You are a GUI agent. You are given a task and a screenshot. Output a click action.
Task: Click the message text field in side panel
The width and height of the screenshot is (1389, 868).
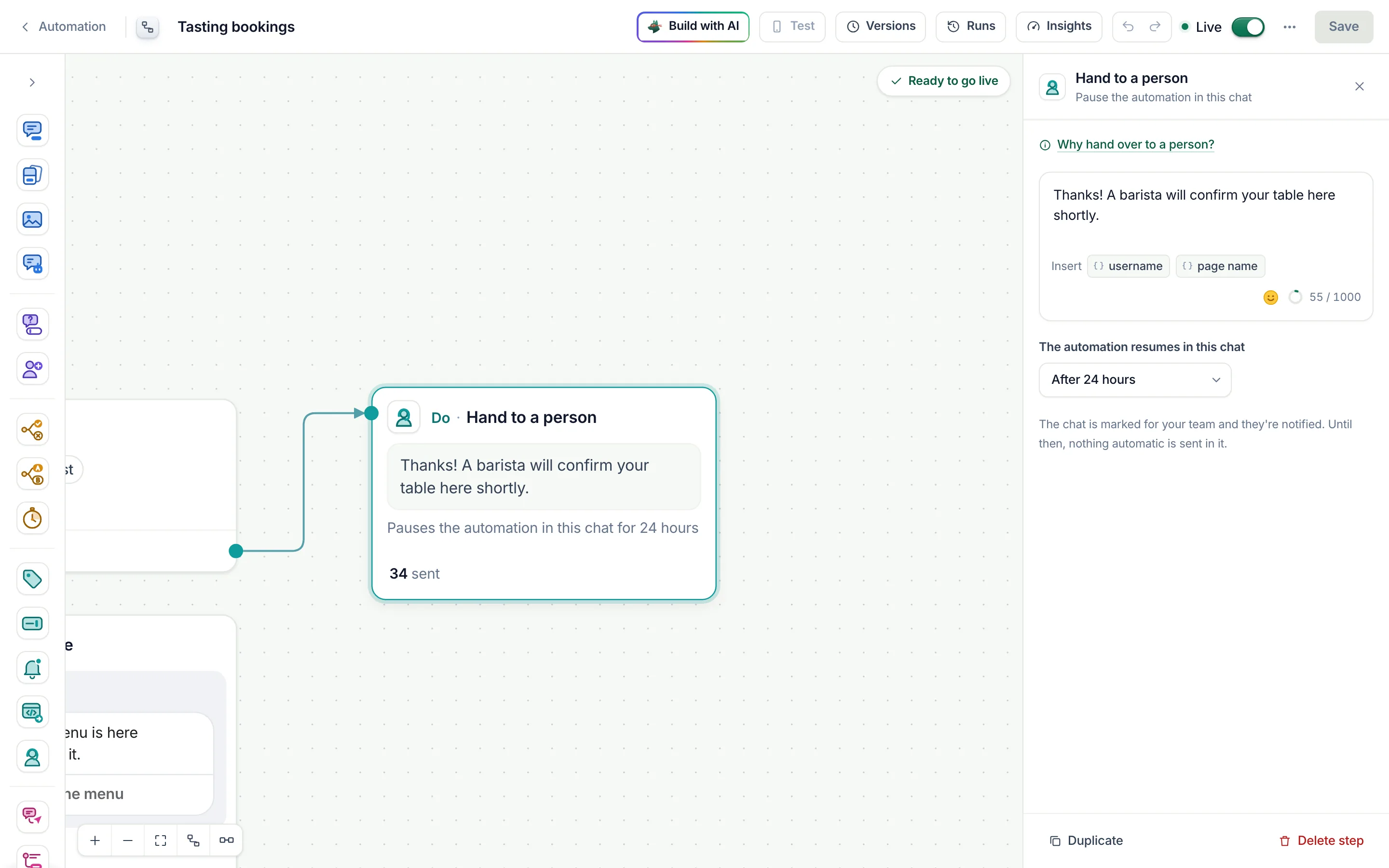pyautogui.click(x=1205, y=213)
